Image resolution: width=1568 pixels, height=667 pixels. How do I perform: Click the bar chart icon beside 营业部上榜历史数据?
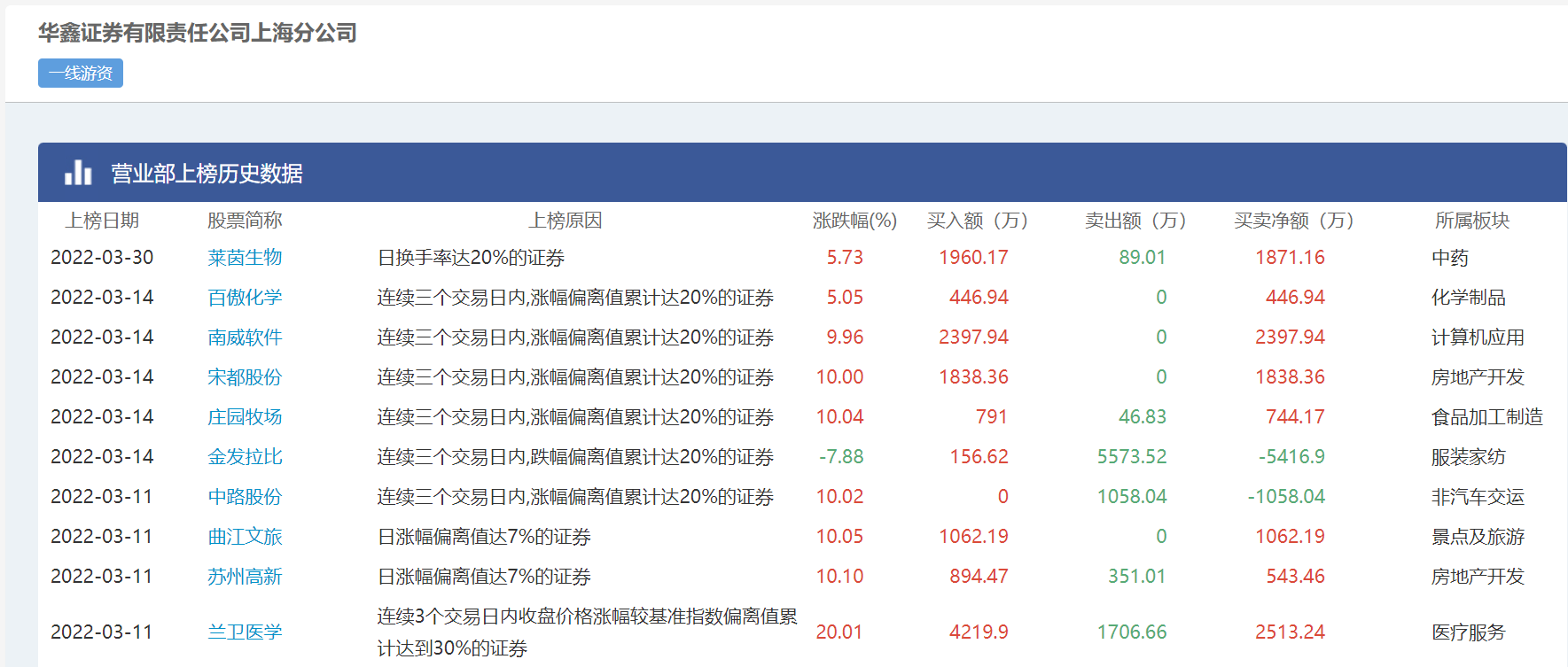point(78,172)
